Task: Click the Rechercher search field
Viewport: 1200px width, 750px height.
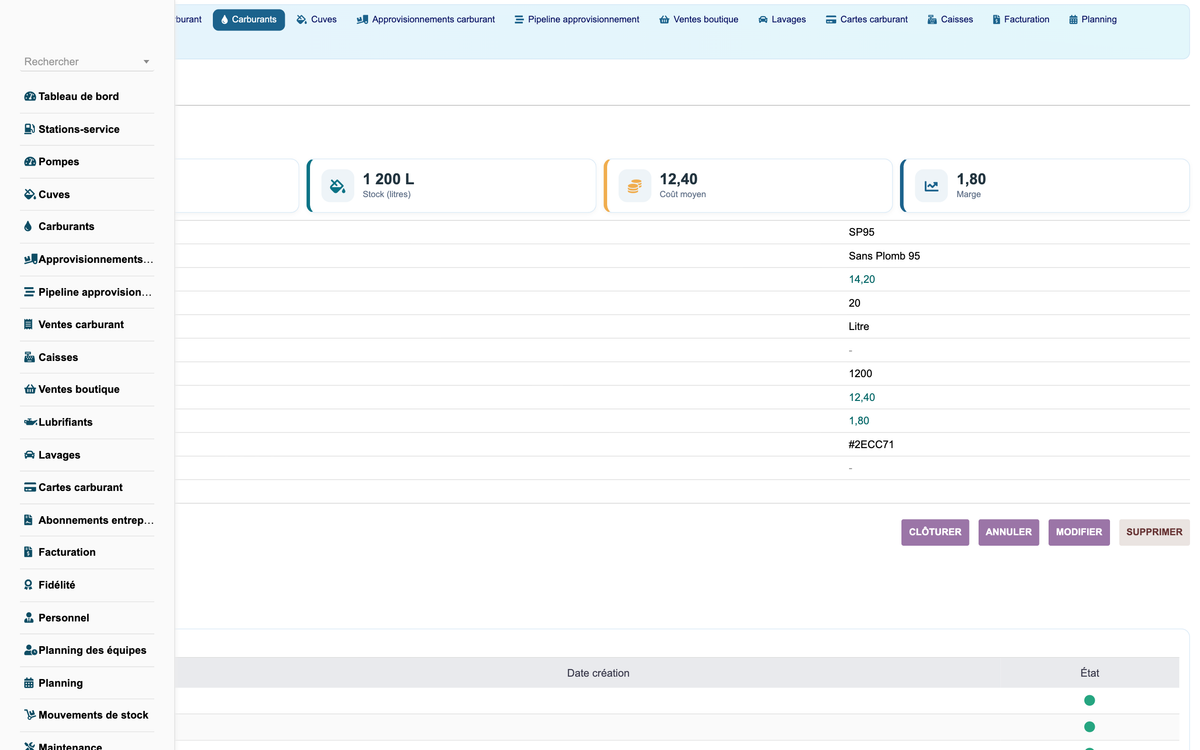Action: click(x=87, y=62)
